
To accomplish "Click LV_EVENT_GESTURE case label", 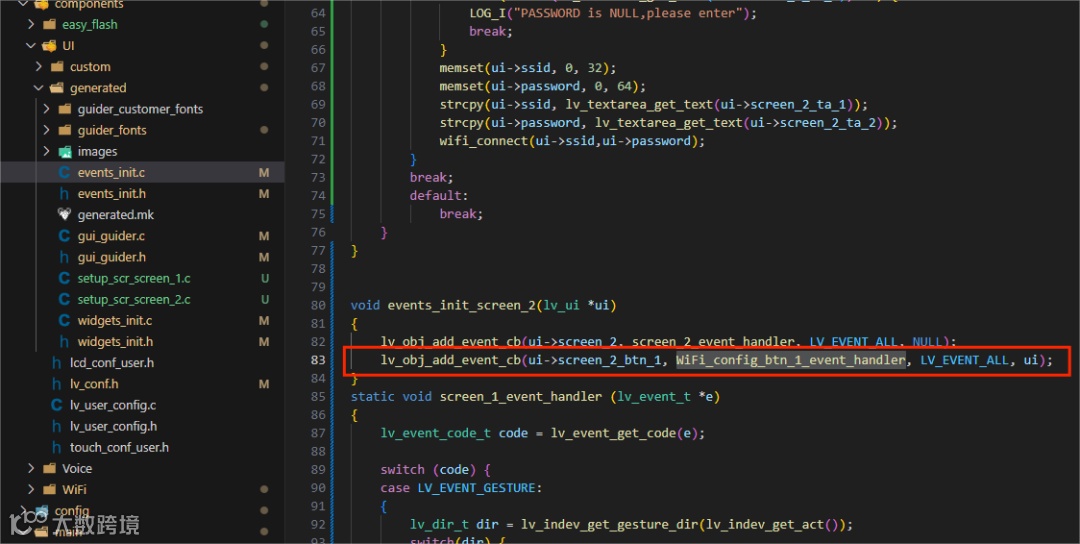I will click(x=477, y=488).
